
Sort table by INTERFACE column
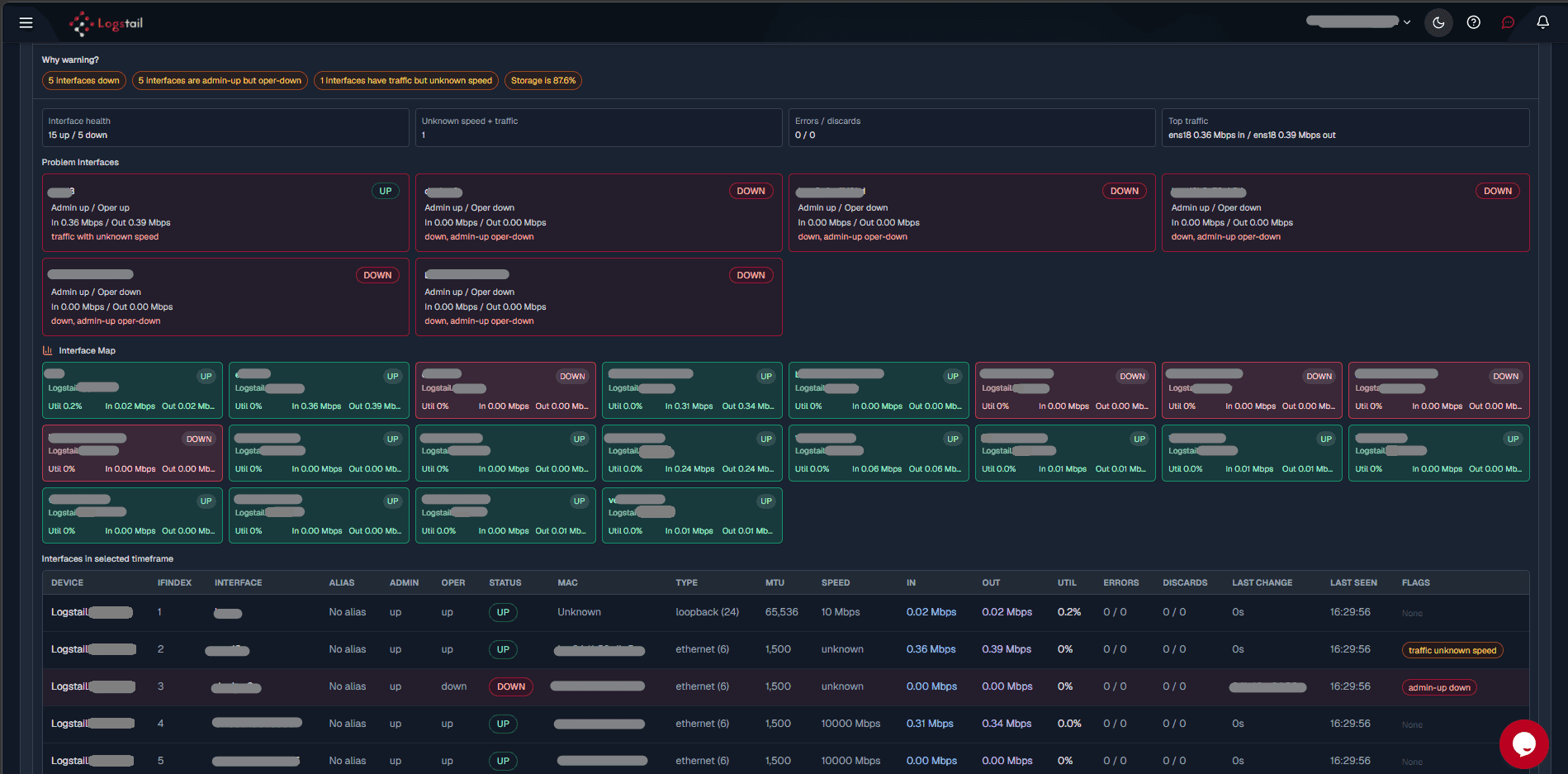point(238,583)
